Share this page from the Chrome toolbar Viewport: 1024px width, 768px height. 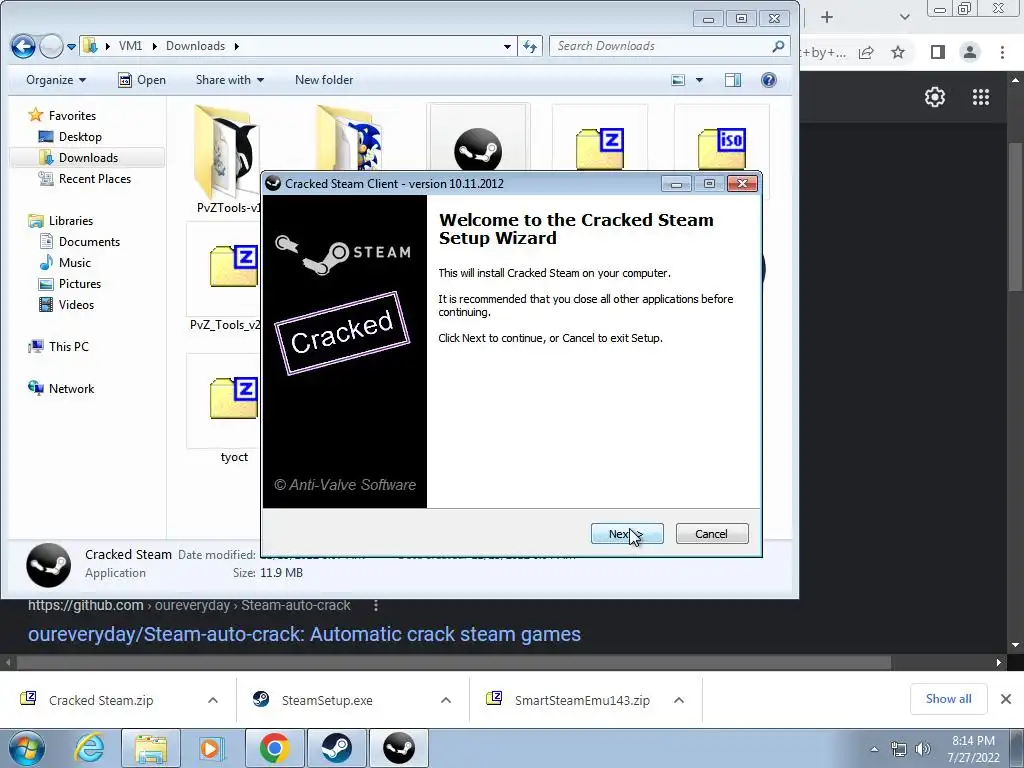pyautogui.click(x=867, y=52)
